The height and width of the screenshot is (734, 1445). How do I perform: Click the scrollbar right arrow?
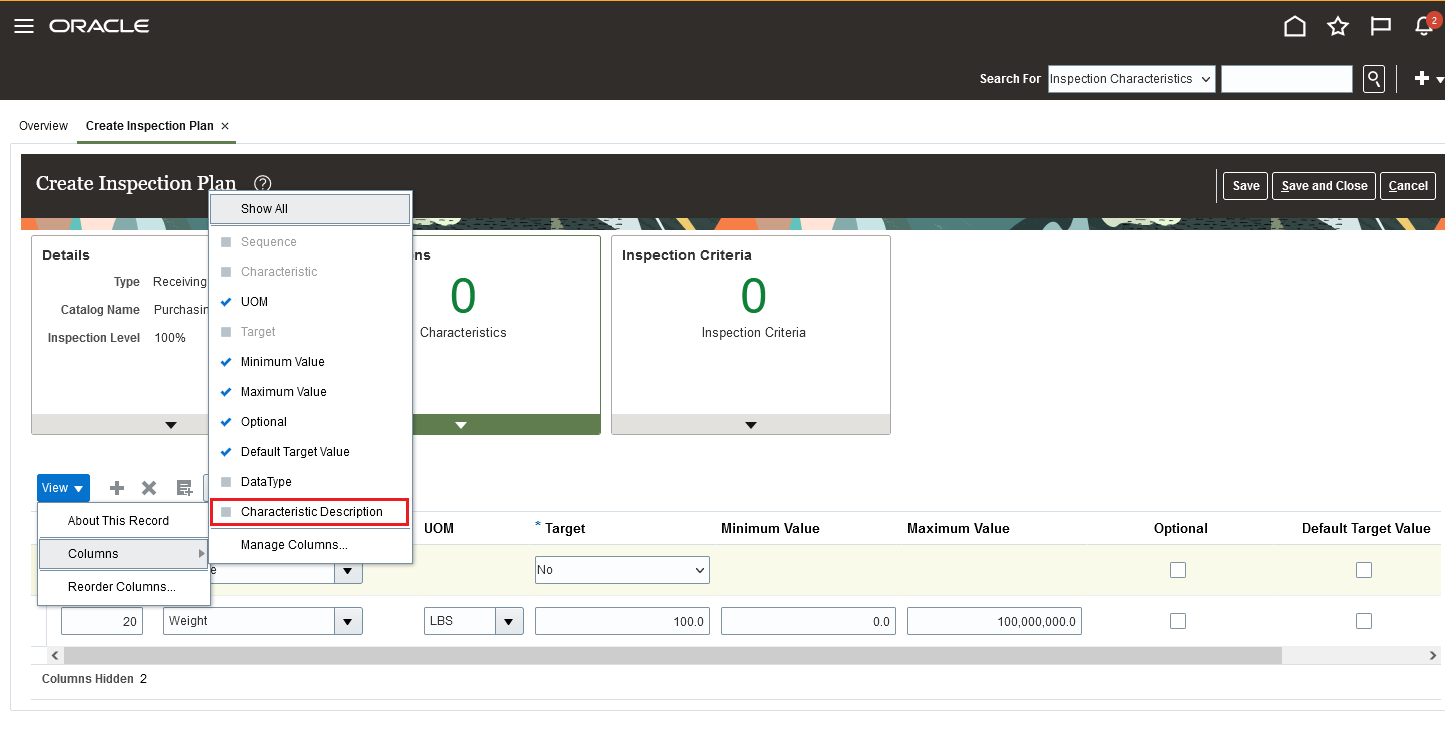point(1433,656)
